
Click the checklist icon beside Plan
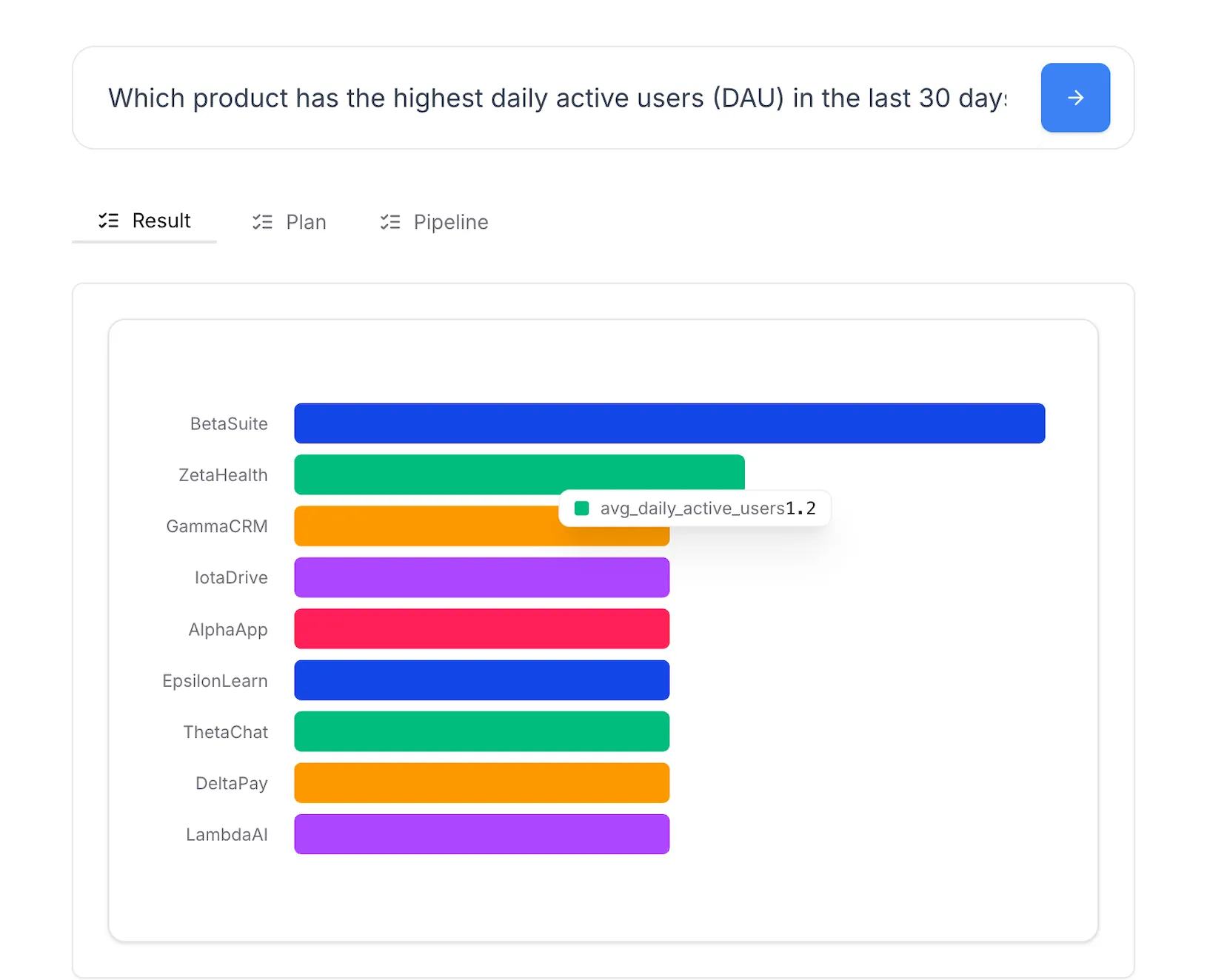pos(261,221)
